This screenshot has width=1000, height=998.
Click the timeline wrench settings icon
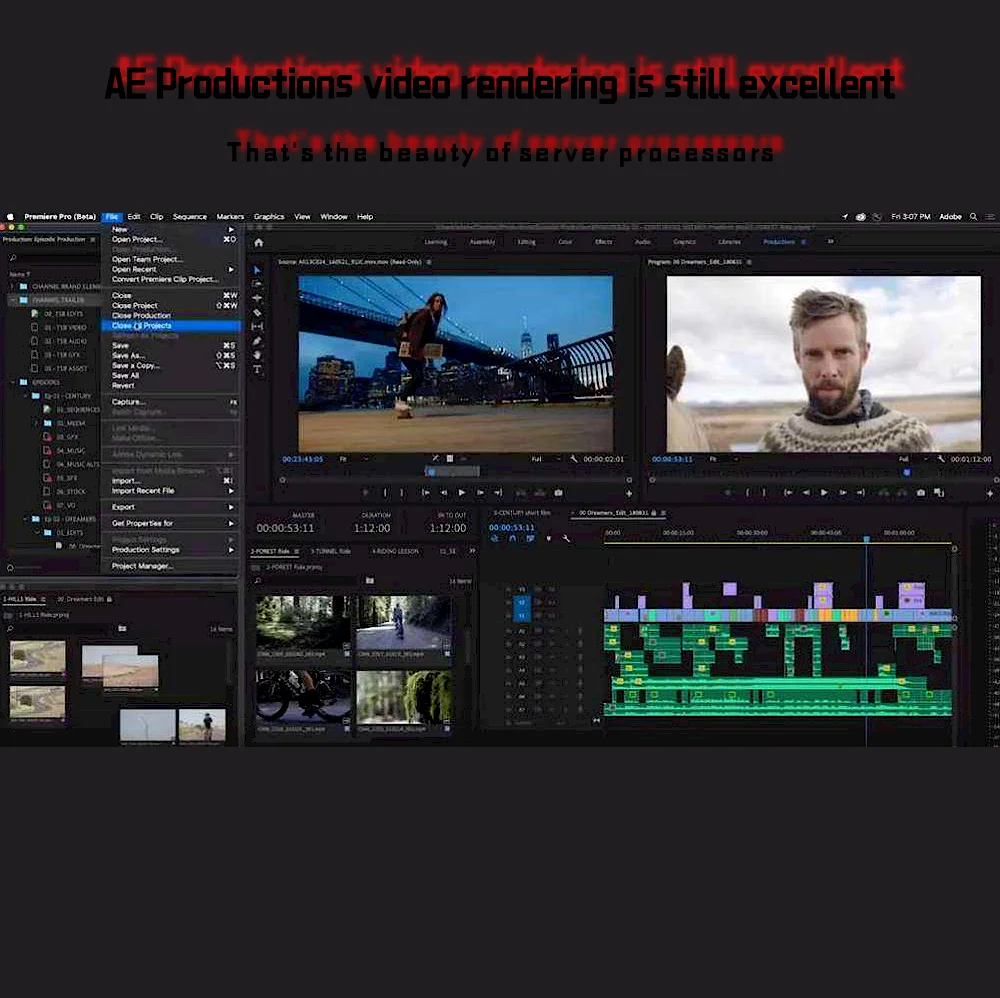click(566, 539)
